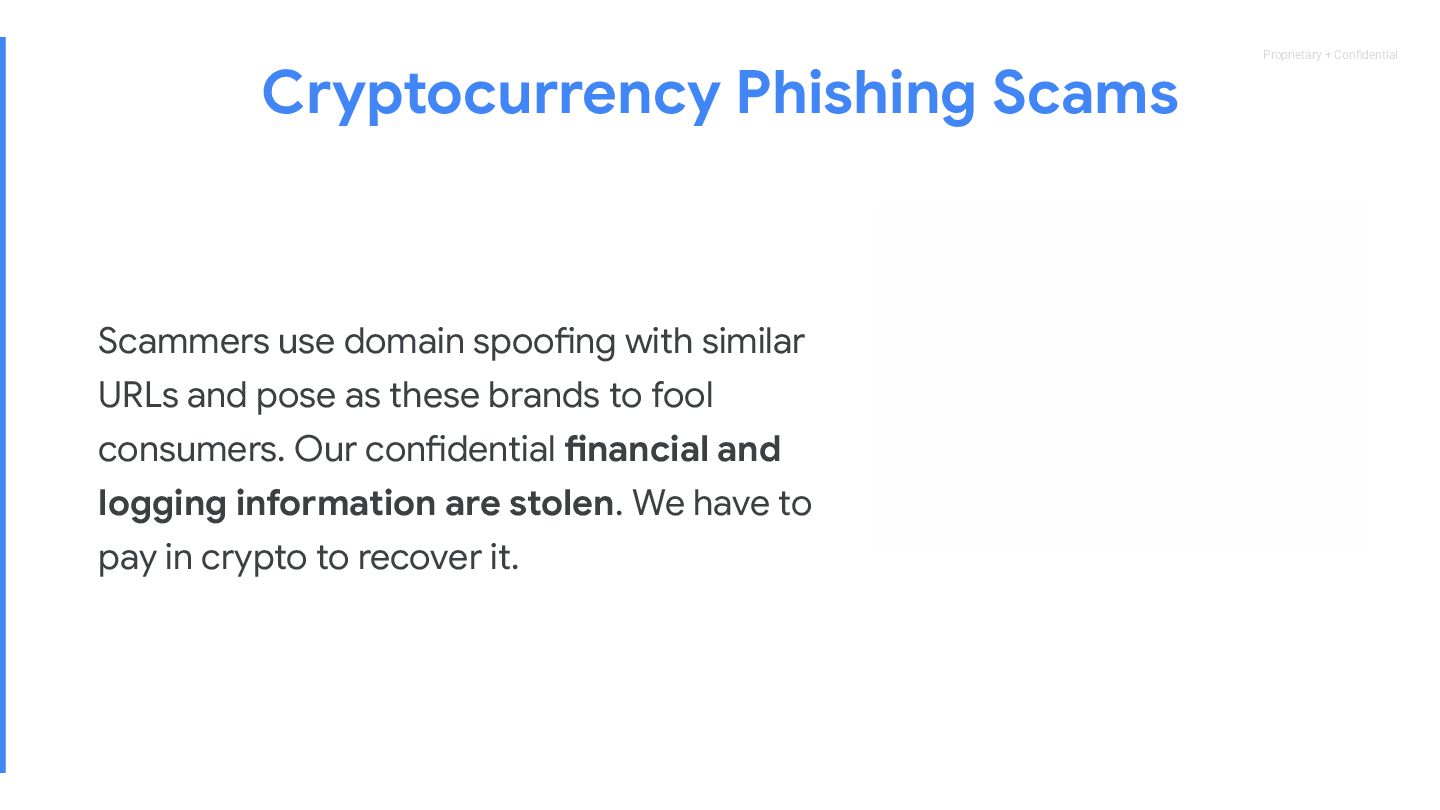This screenshot has height=810, width=1440.
Task: Select the word 'Cryptocurrency' in the heading
Action: pyautogui.click(x=491, y=95)
